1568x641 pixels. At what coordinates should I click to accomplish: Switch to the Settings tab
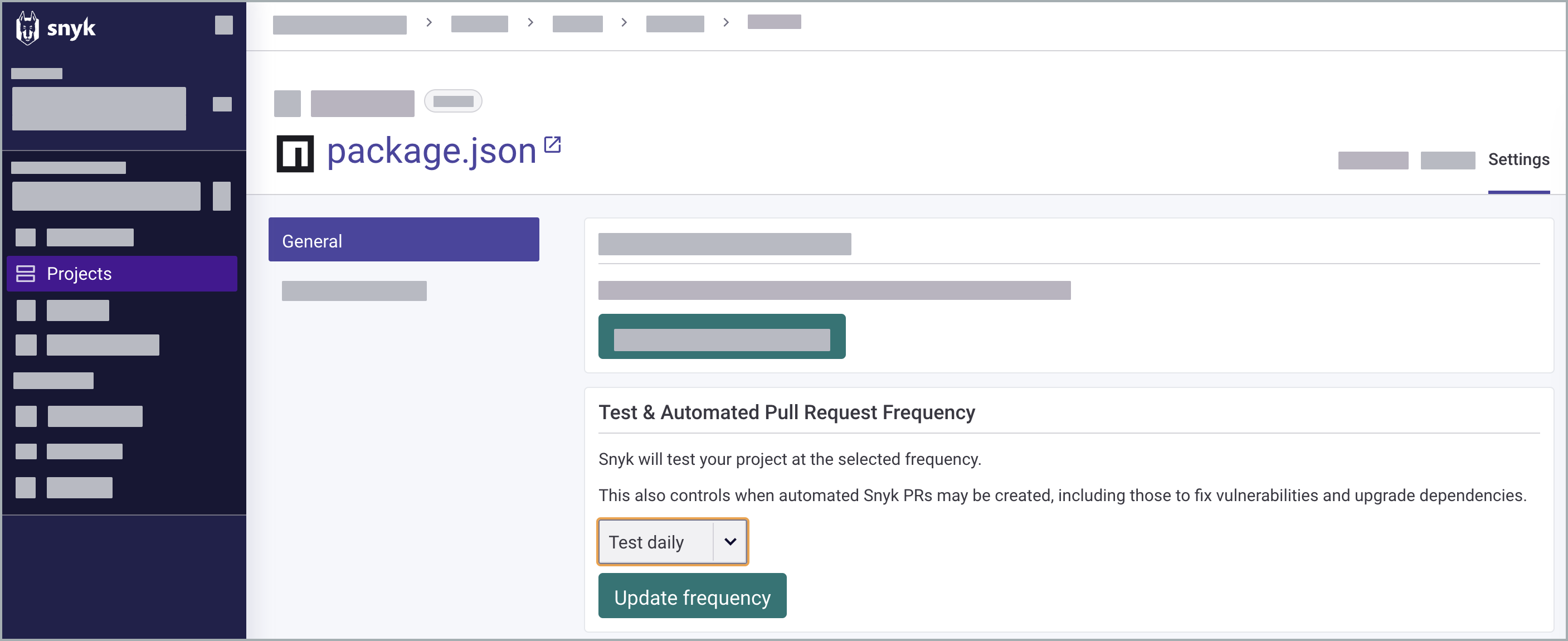[x=1519, y=159]
